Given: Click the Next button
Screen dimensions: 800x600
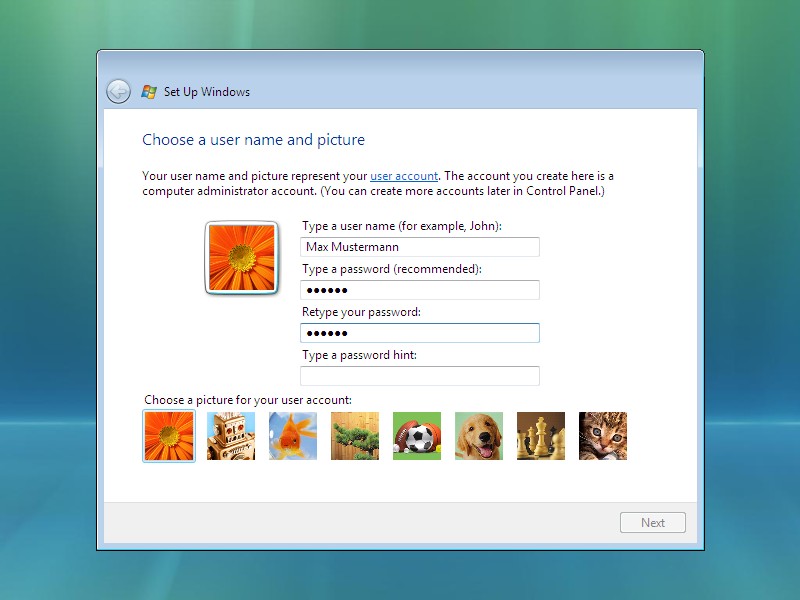Looking at the screenshot, I should (x=653, y=523).
